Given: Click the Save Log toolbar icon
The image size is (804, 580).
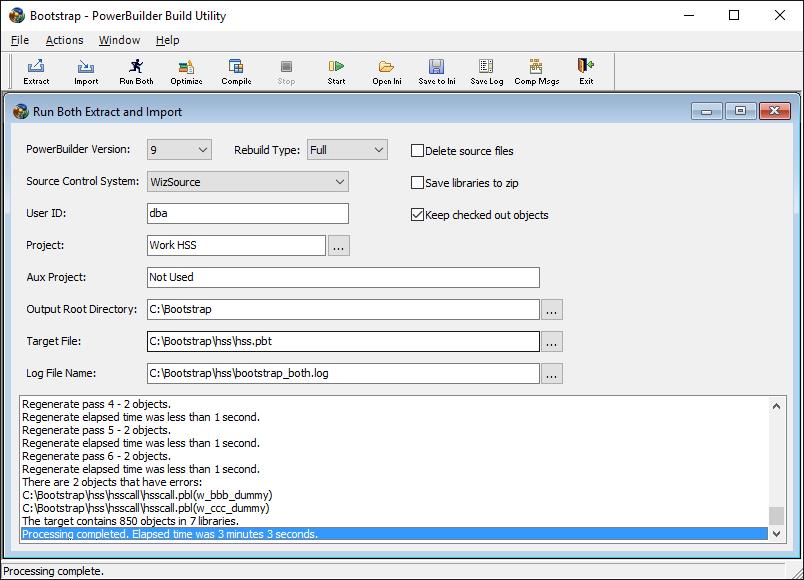Looking at the screenshot, I should point(486,72).
